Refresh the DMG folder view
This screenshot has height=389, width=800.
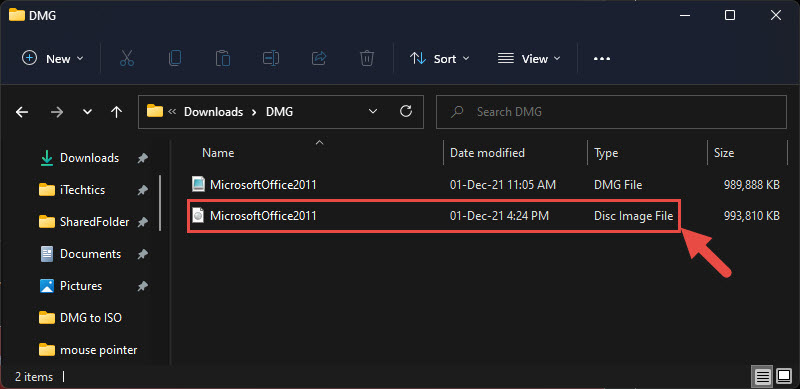[x=406, y=111]
